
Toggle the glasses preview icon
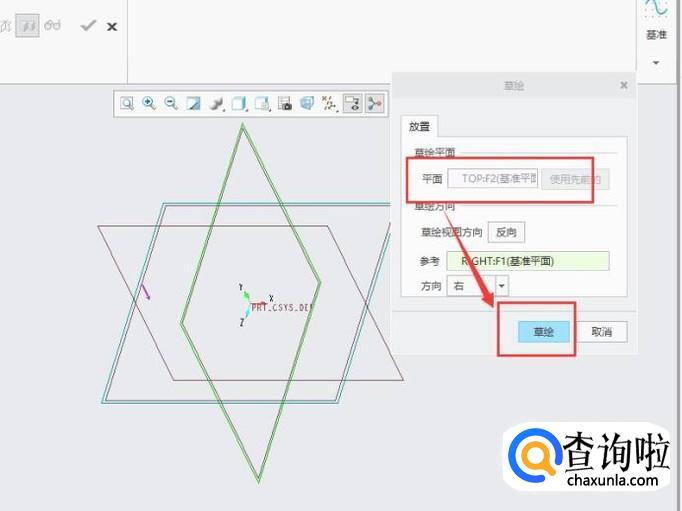coord(52,25)
